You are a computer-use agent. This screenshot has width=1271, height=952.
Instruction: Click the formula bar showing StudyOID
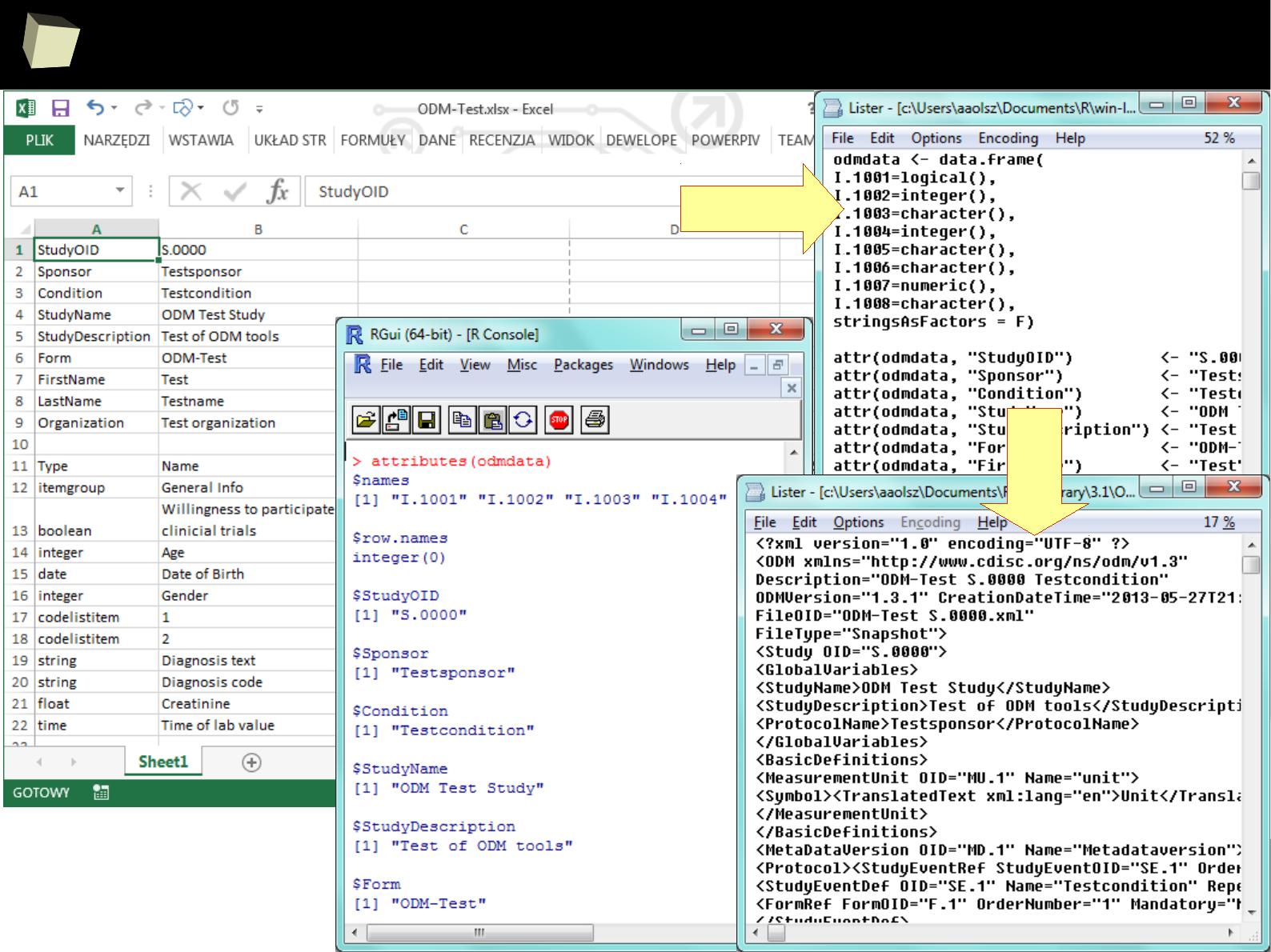tap(558, 191)
